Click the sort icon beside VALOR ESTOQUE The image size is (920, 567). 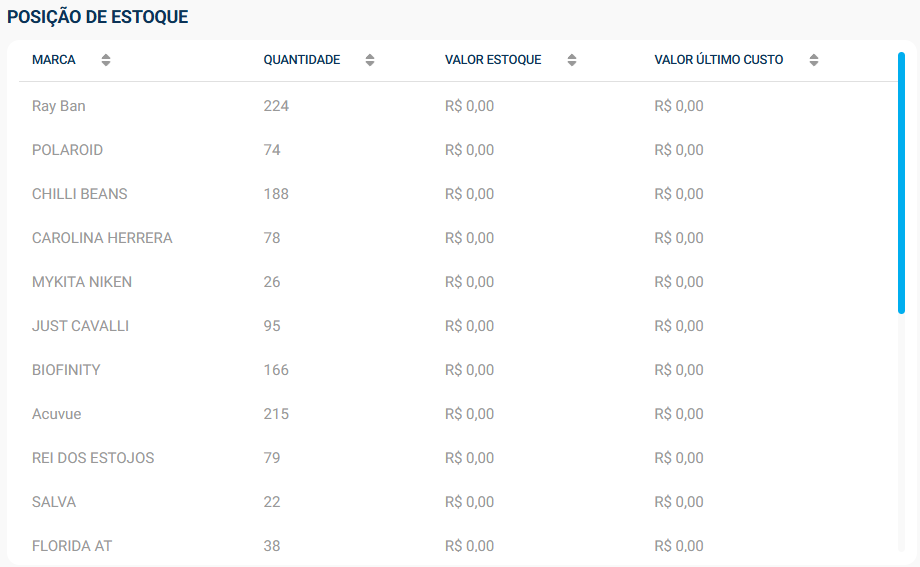(572, 60)
